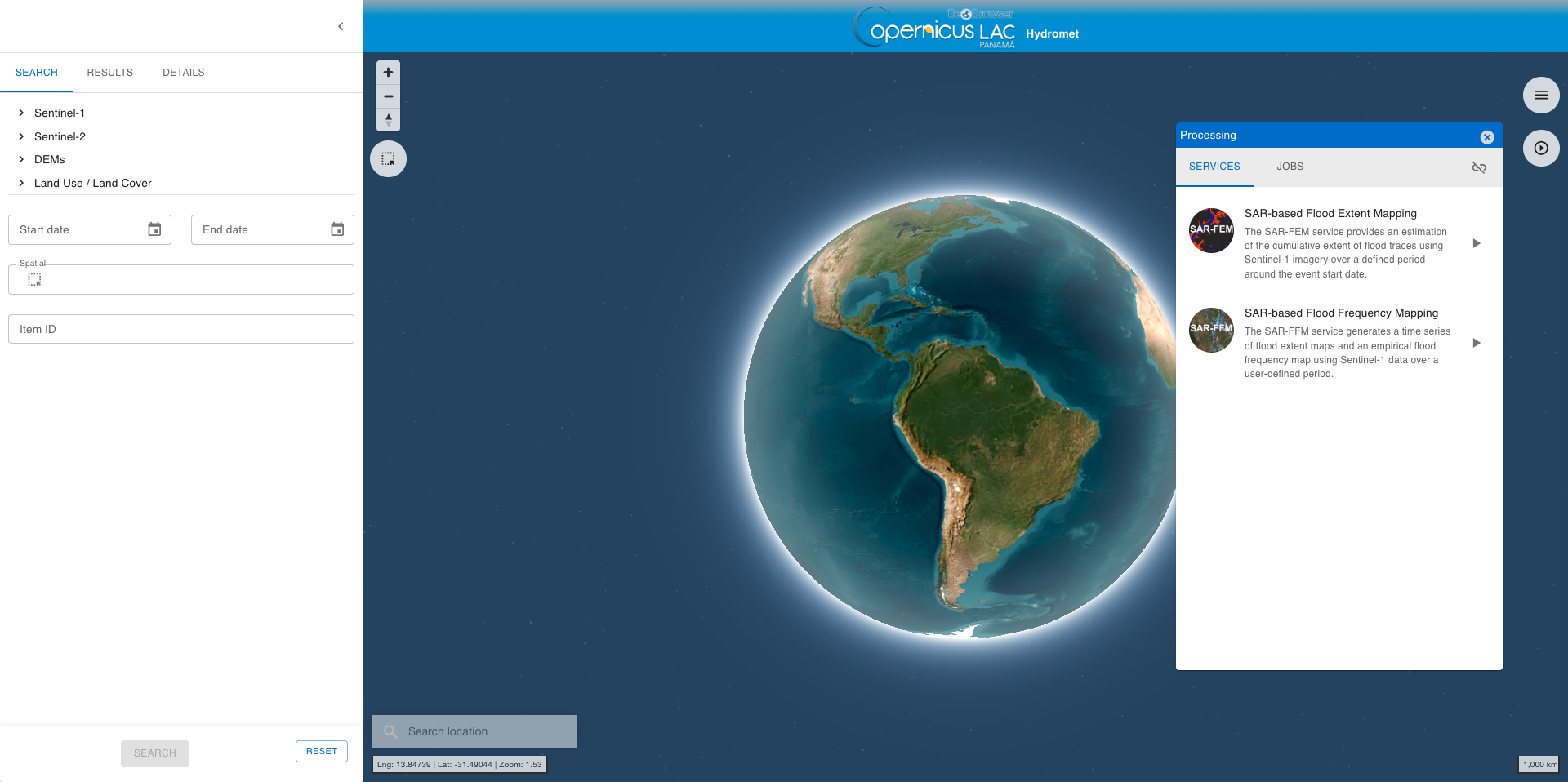Zoom in on the map
The width and height of the screenshot is (1568, 782).
coord(388,73)
